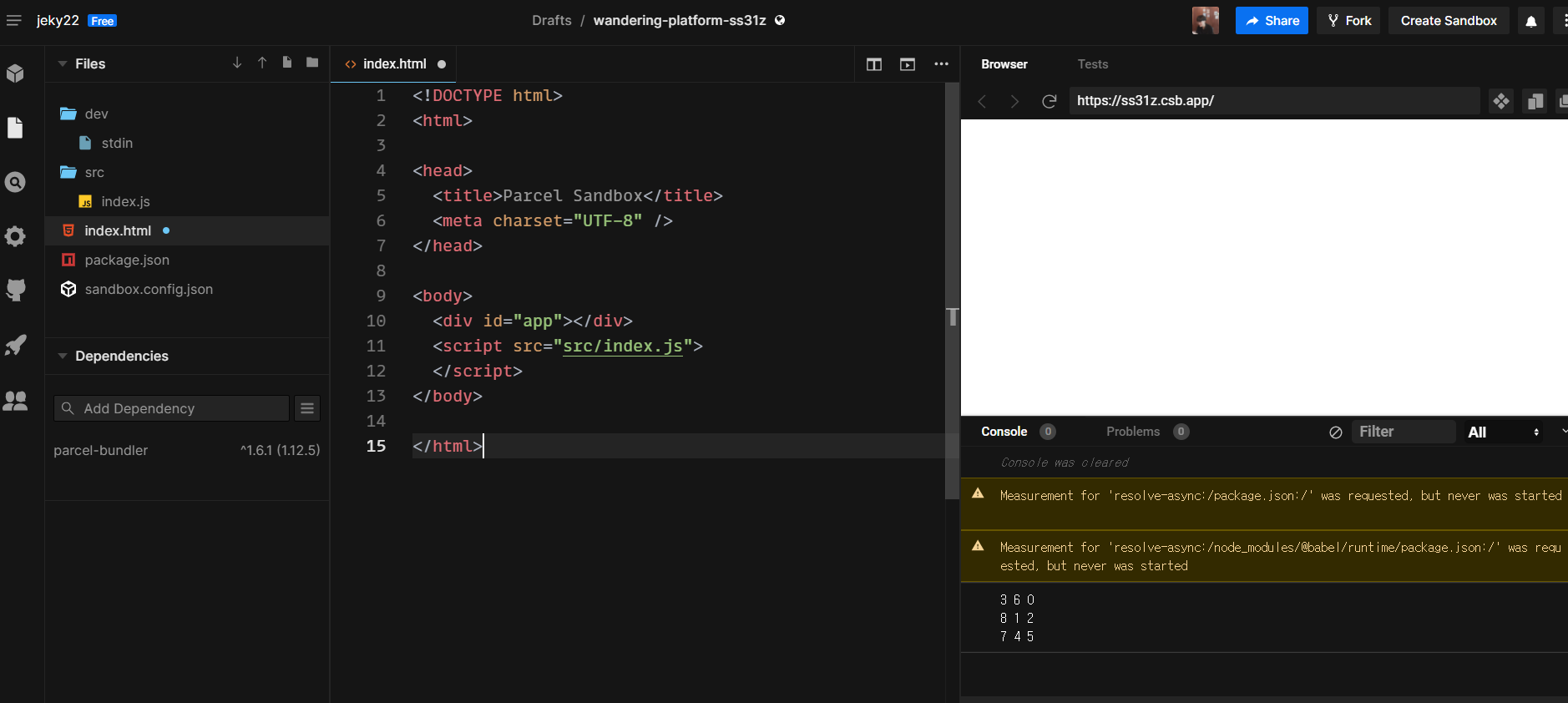Click the Free plan badge

pos(102,21)
